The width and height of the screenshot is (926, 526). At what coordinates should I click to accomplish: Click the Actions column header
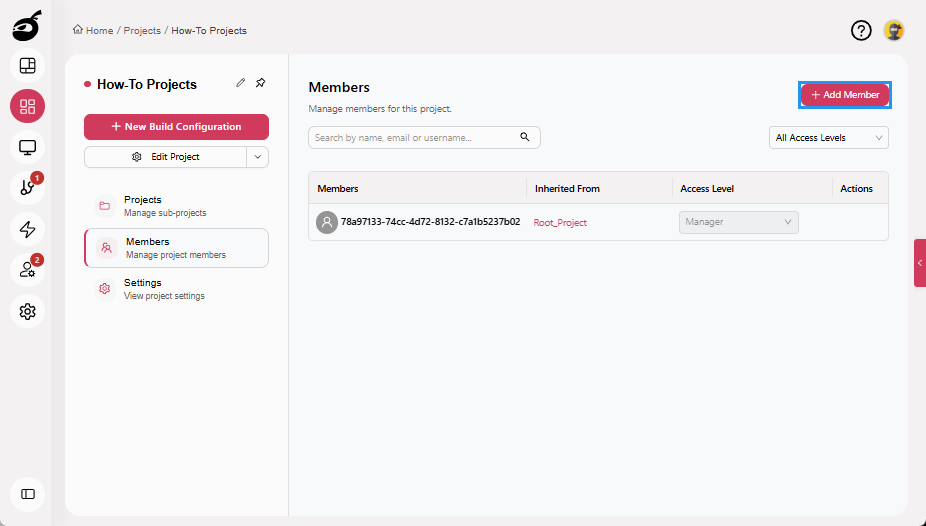pyautogui.click(x=856, y=189)
